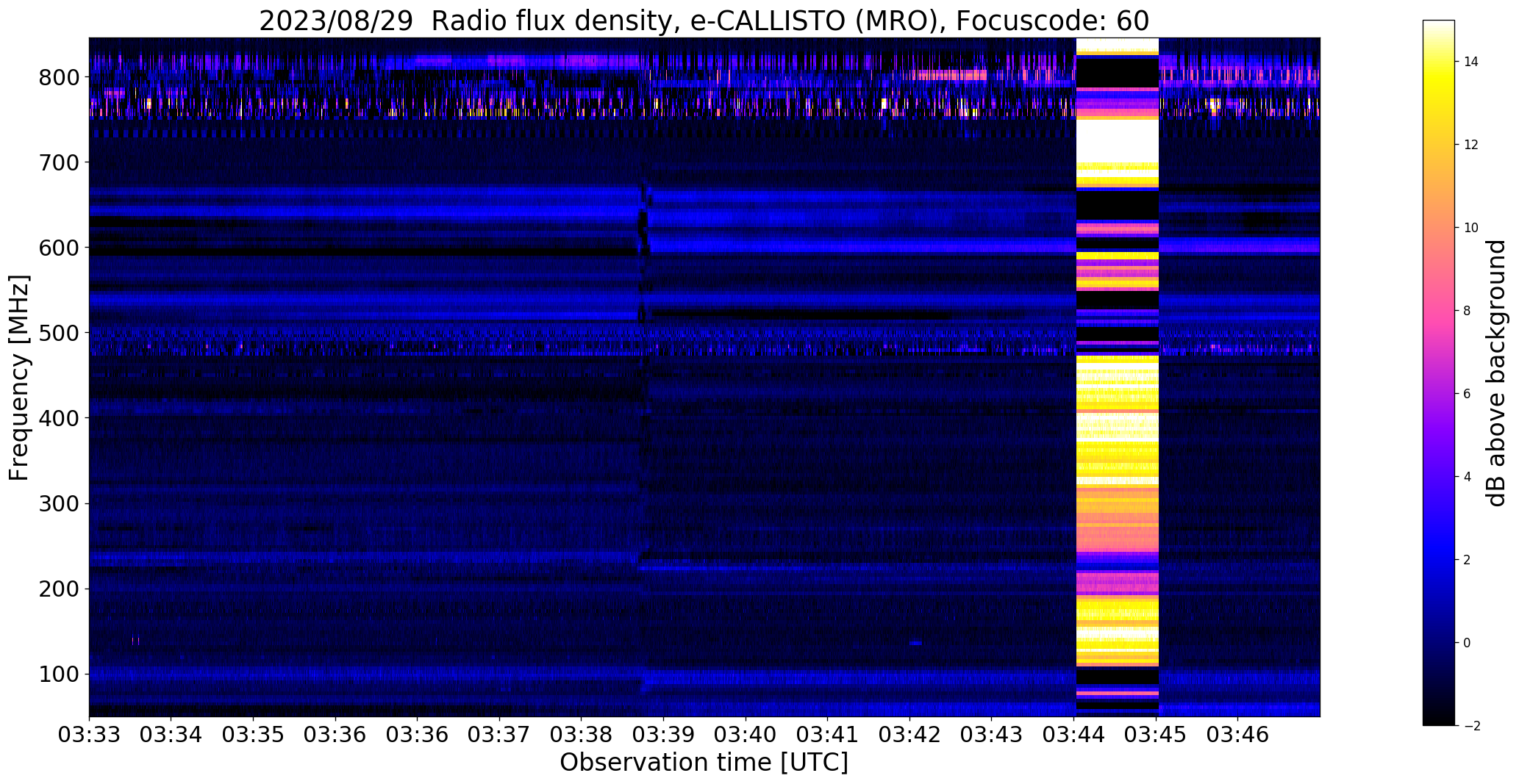This screenshot has height=784, width=1519.
Task: Pick the 8 dB colorbar tick label
Action: coord(1468,311)
